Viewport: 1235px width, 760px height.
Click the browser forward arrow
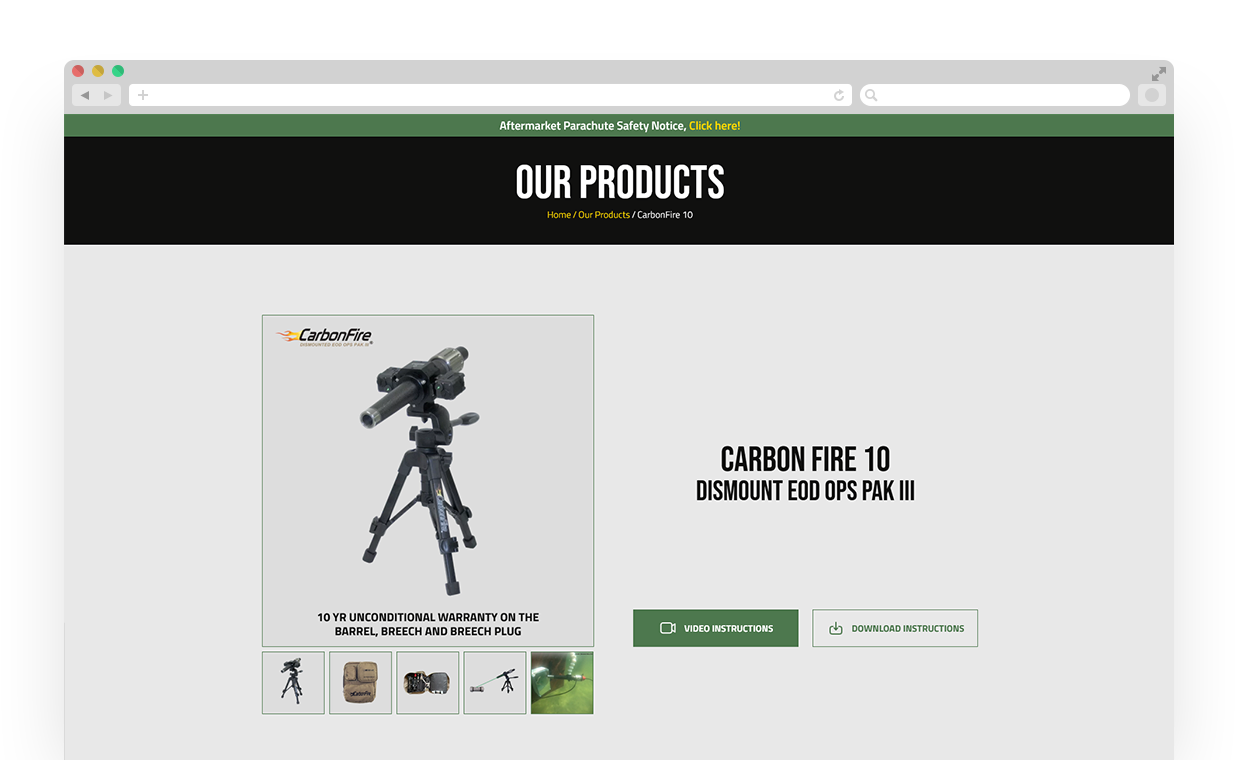pyautogui.click(x=108, y=95)
